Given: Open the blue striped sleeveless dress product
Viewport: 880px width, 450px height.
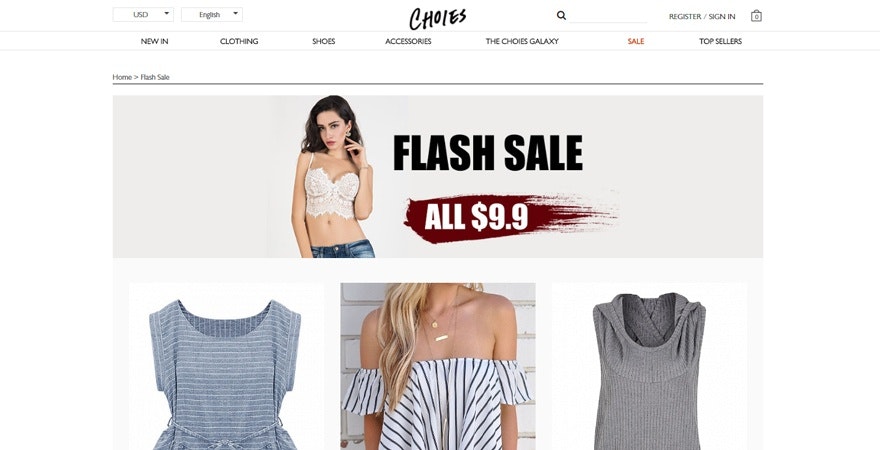Looking at the screenshot, I should 226,366.
